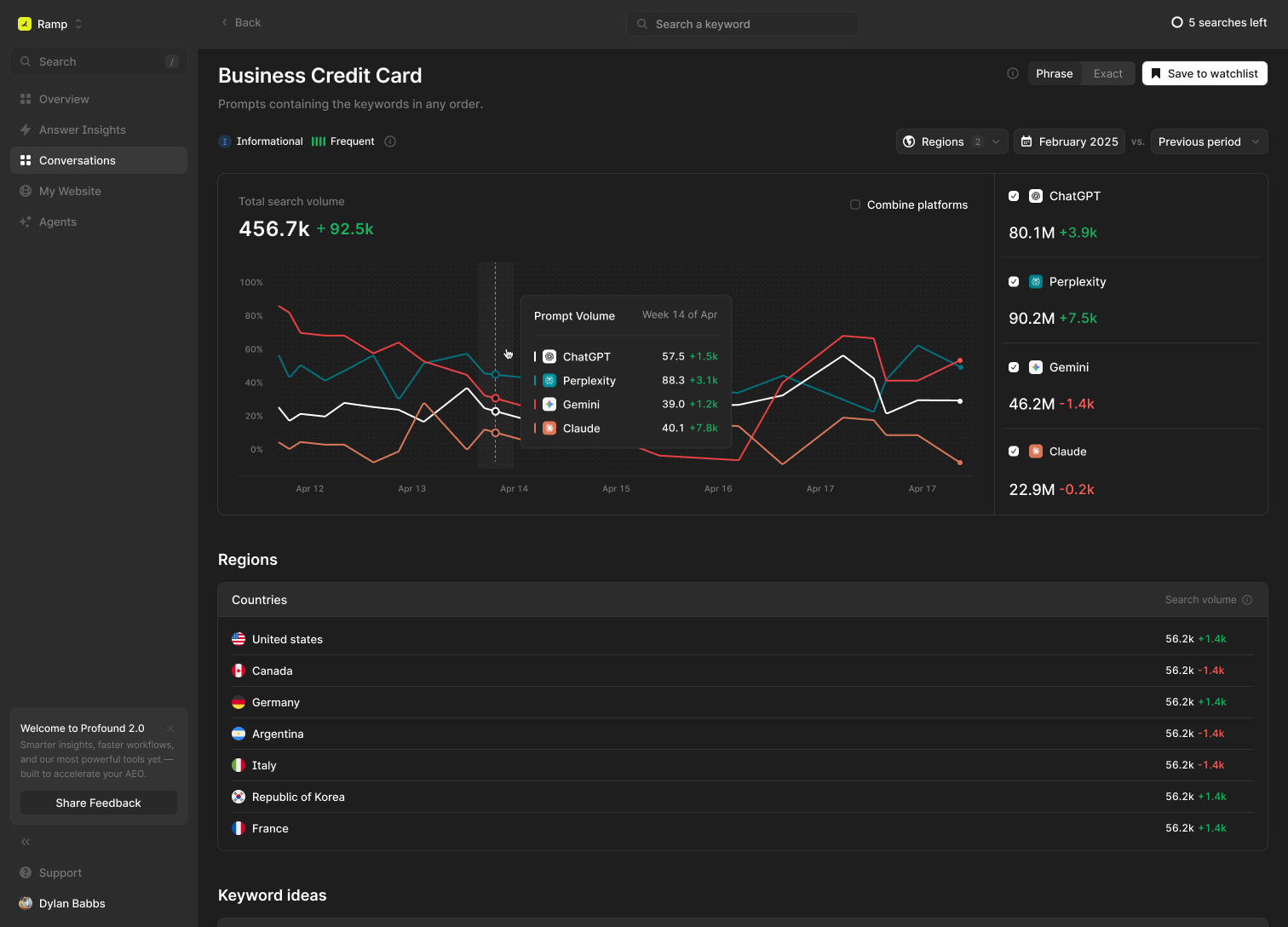Enable the Combine platforms checkbox

[x=855, y=204]
